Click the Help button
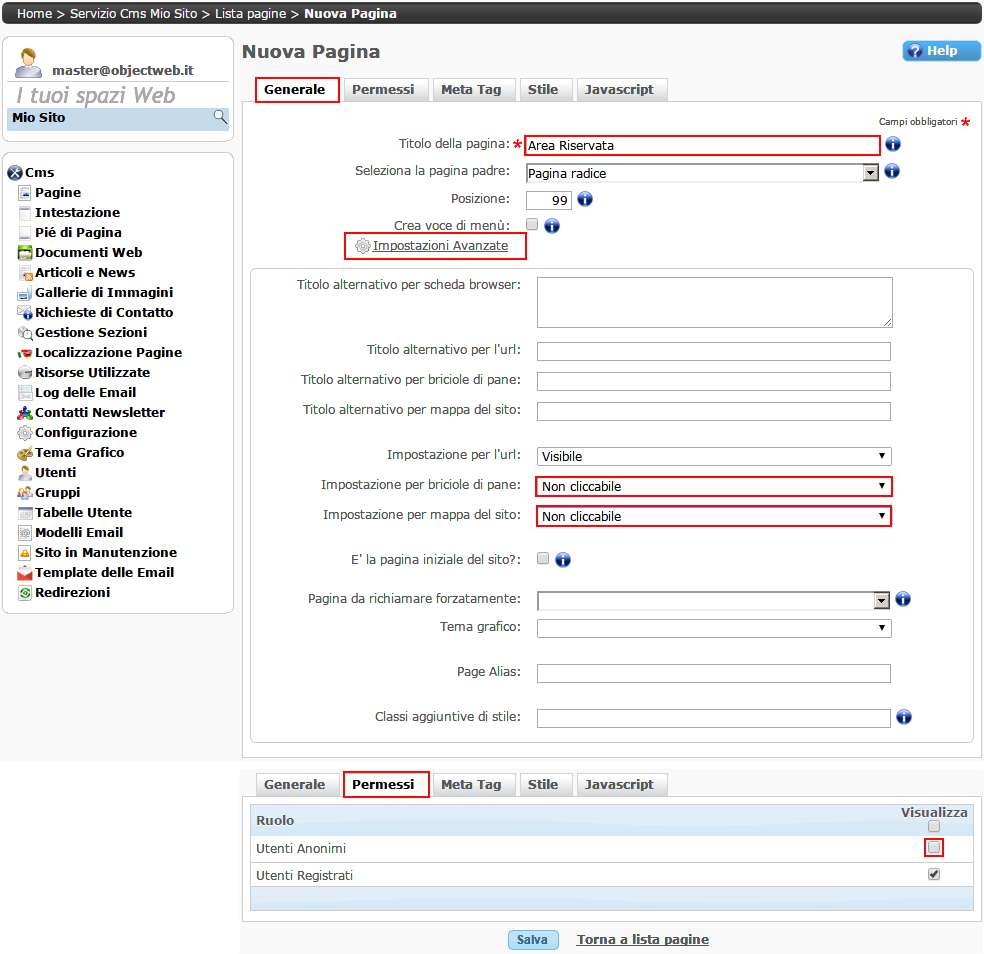The width and height of the screenshot is (984, 954). pos(941,51)
